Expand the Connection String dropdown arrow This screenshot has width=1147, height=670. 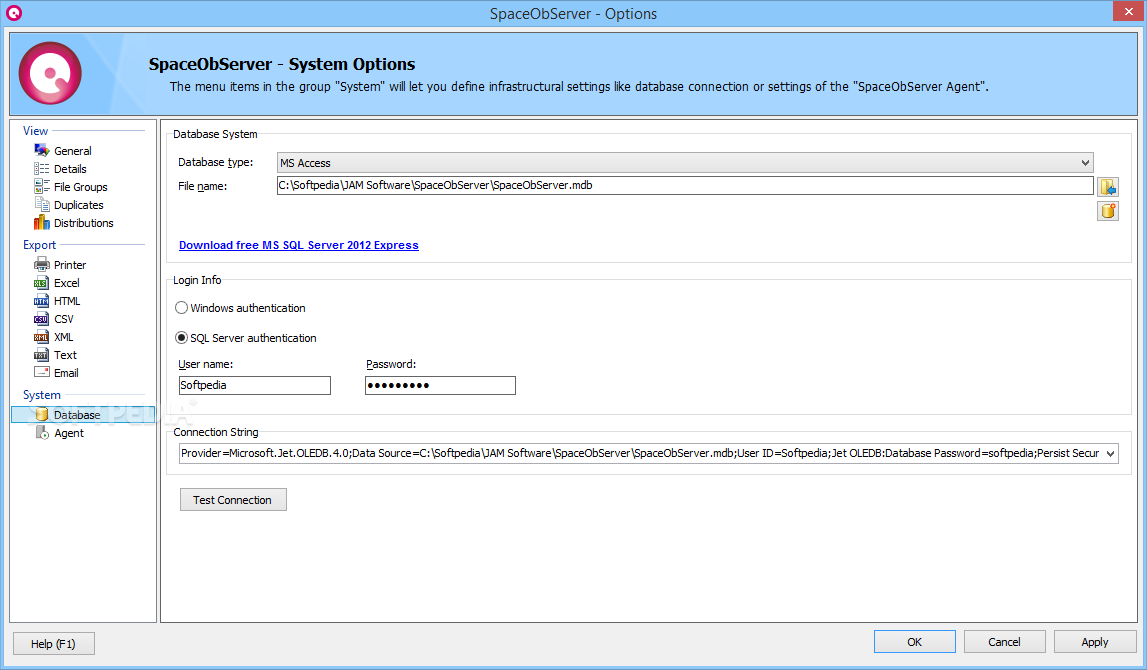coord(1110,453)
